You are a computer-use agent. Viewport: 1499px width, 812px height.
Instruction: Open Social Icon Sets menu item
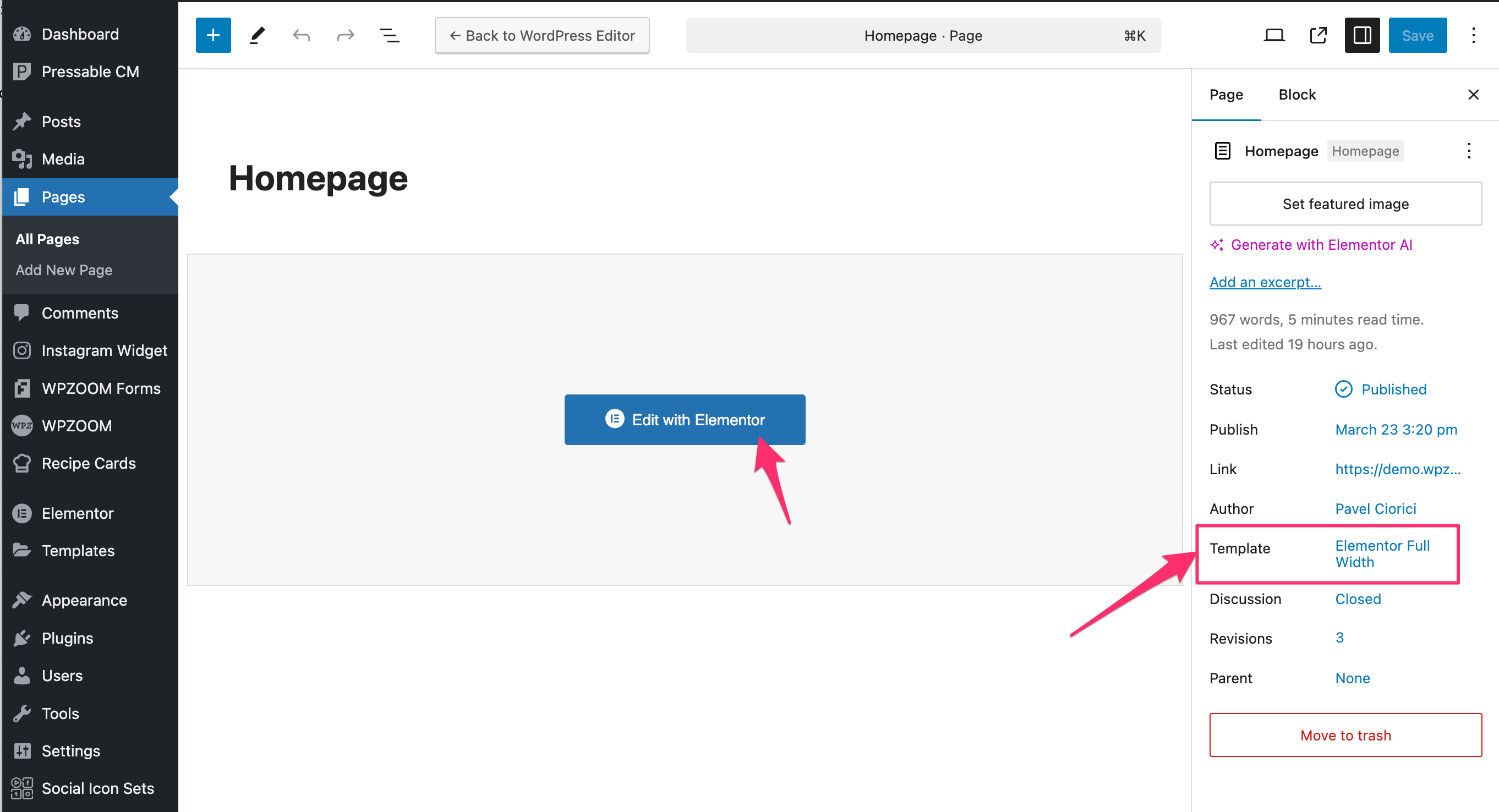click(90, 788)
